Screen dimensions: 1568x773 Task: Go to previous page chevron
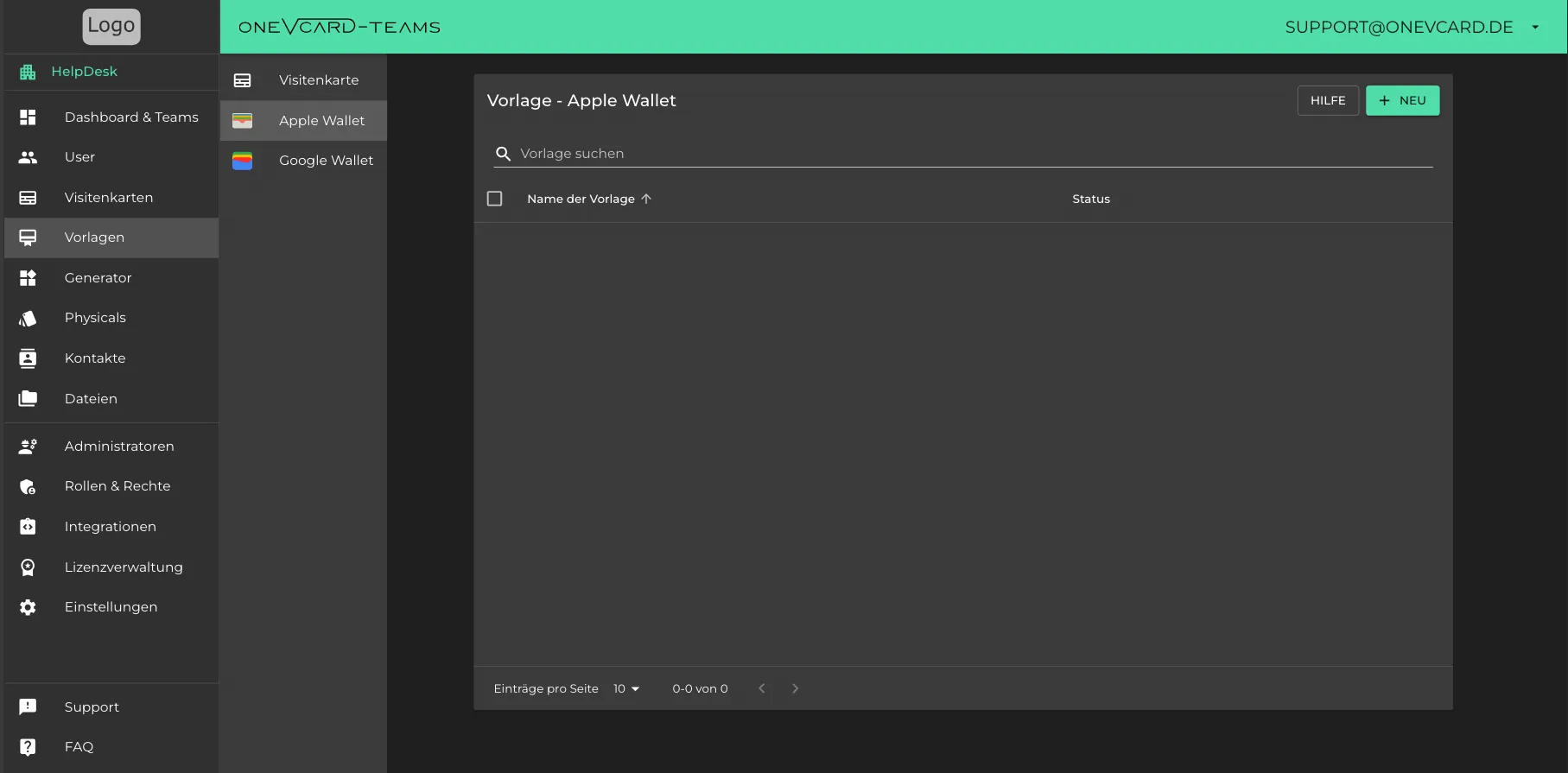coord(762,688)
